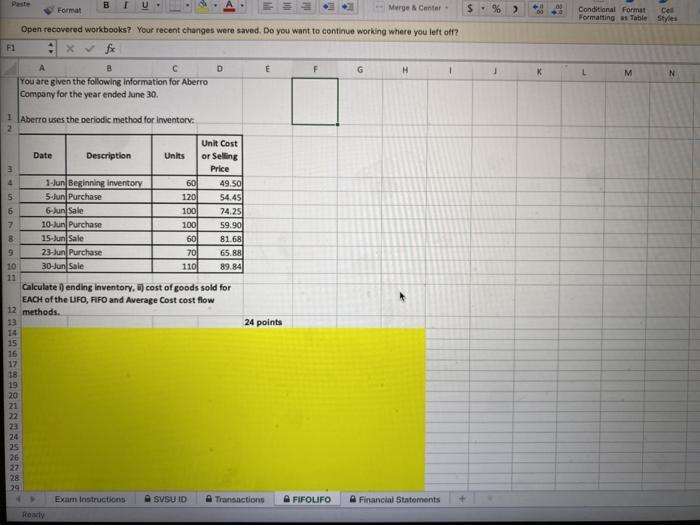
Task: Open the Fill Color dropdown arrow
Action: 215,6
